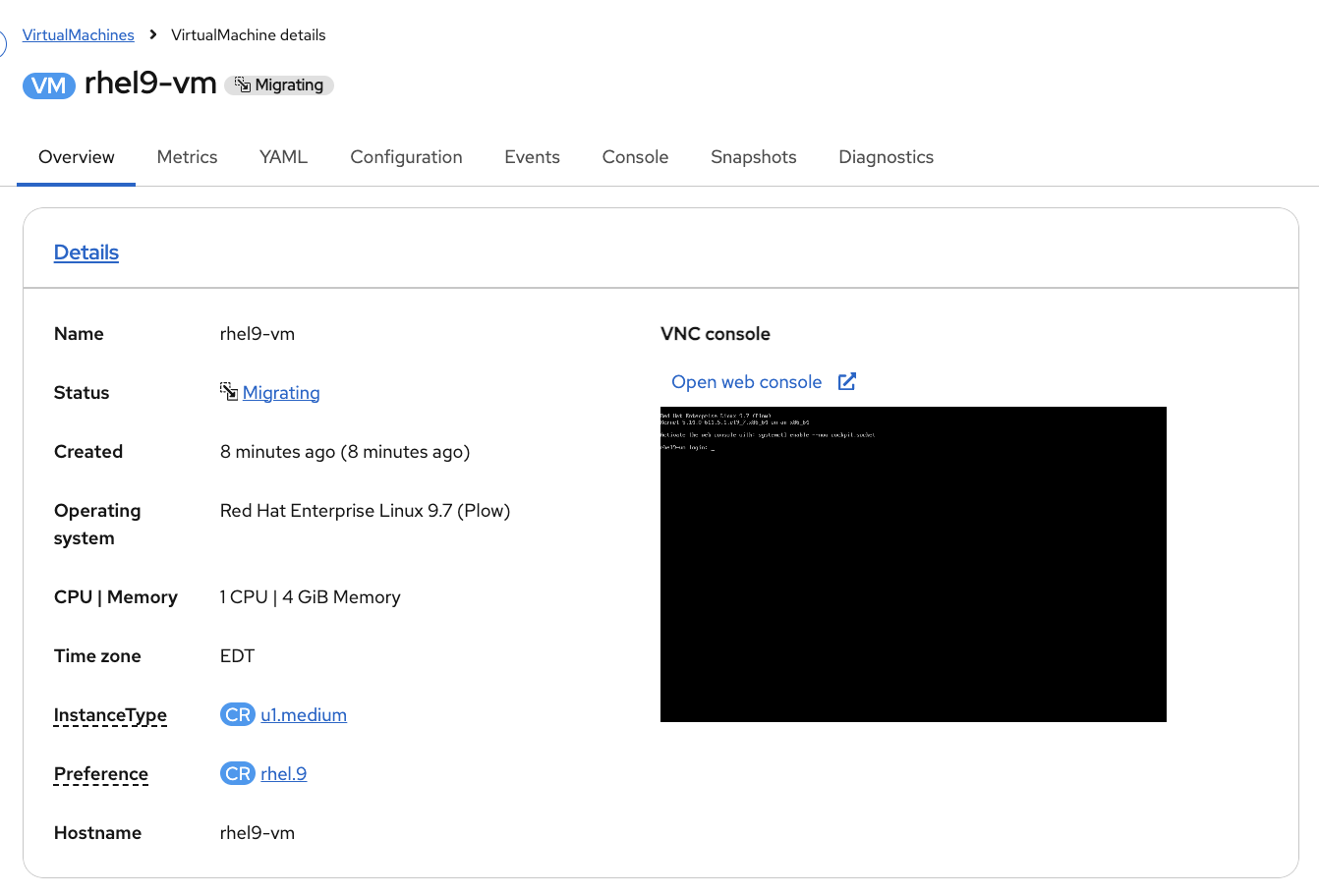Open the Console tab
The height and width of the screenshot is (896, 1319).
(635, 157)
